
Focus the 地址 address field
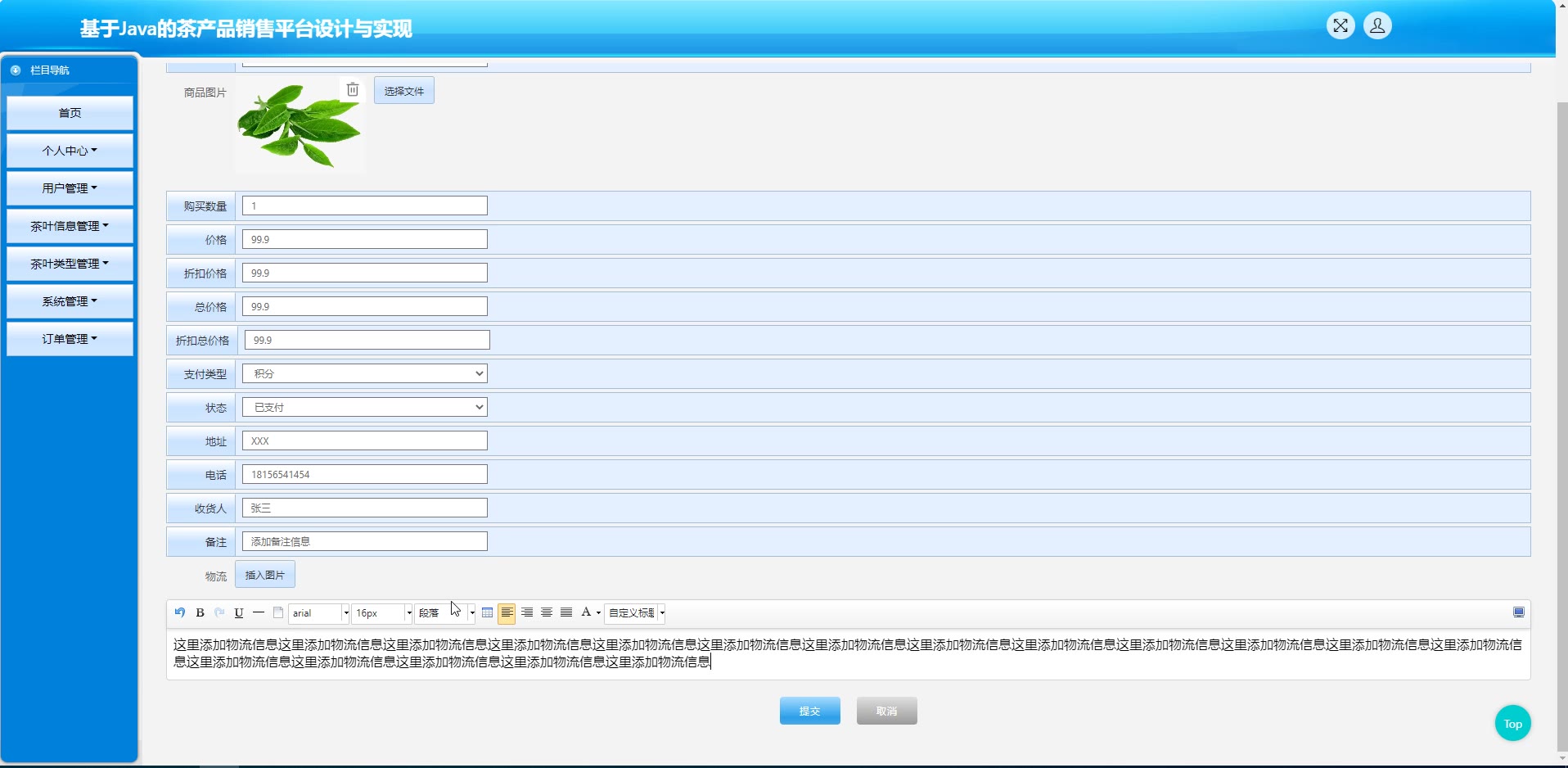pyautogui.click(x=365, y=440)
